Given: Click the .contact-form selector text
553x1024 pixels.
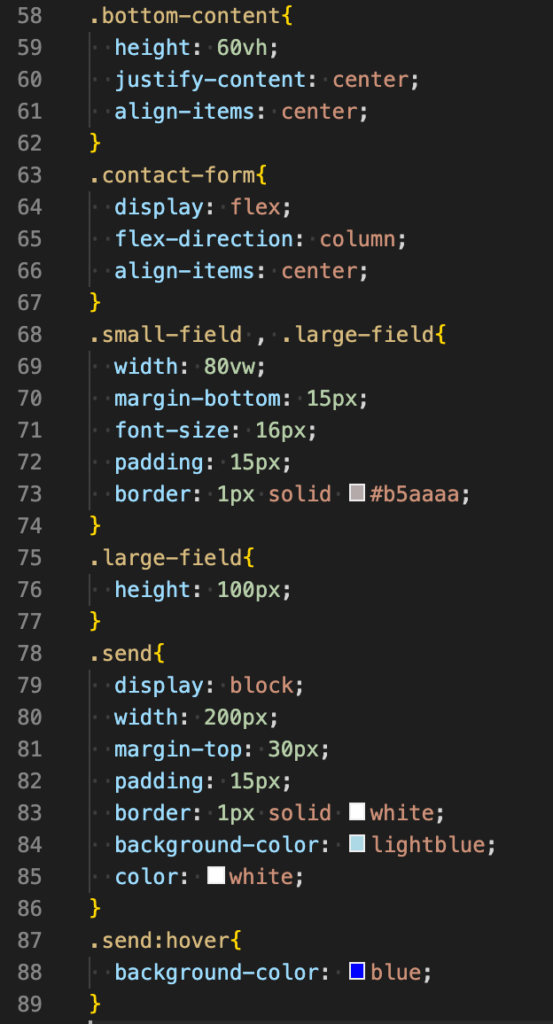Looking at the screenshot, I should pos(172,175).
